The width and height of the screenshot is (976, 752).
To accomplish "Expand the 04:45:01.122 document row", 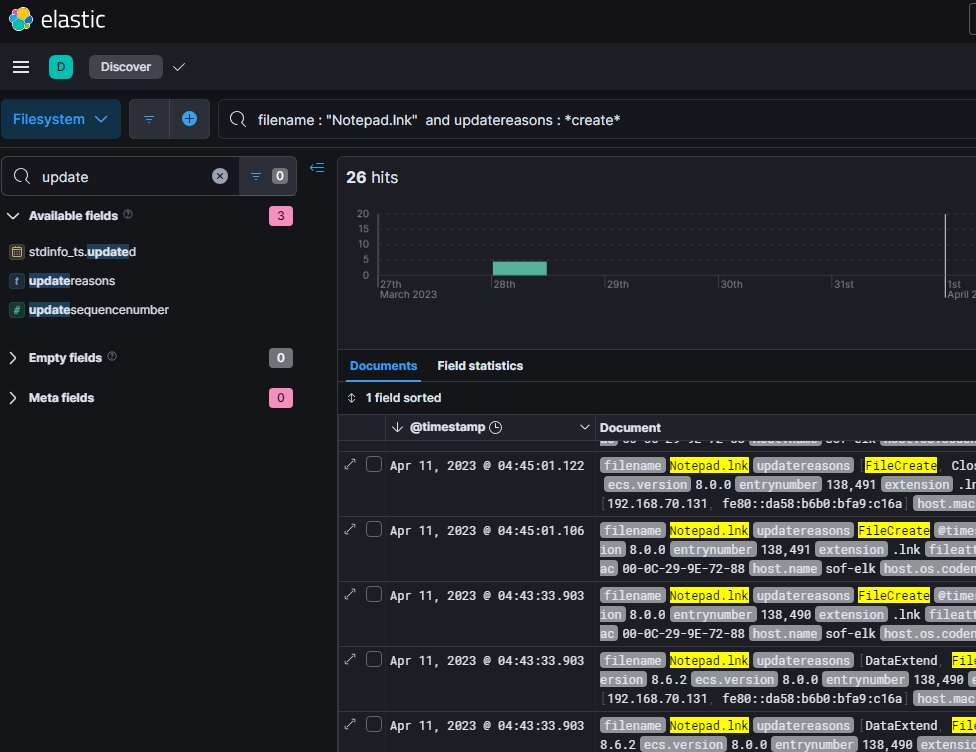I will click(350, 464).
